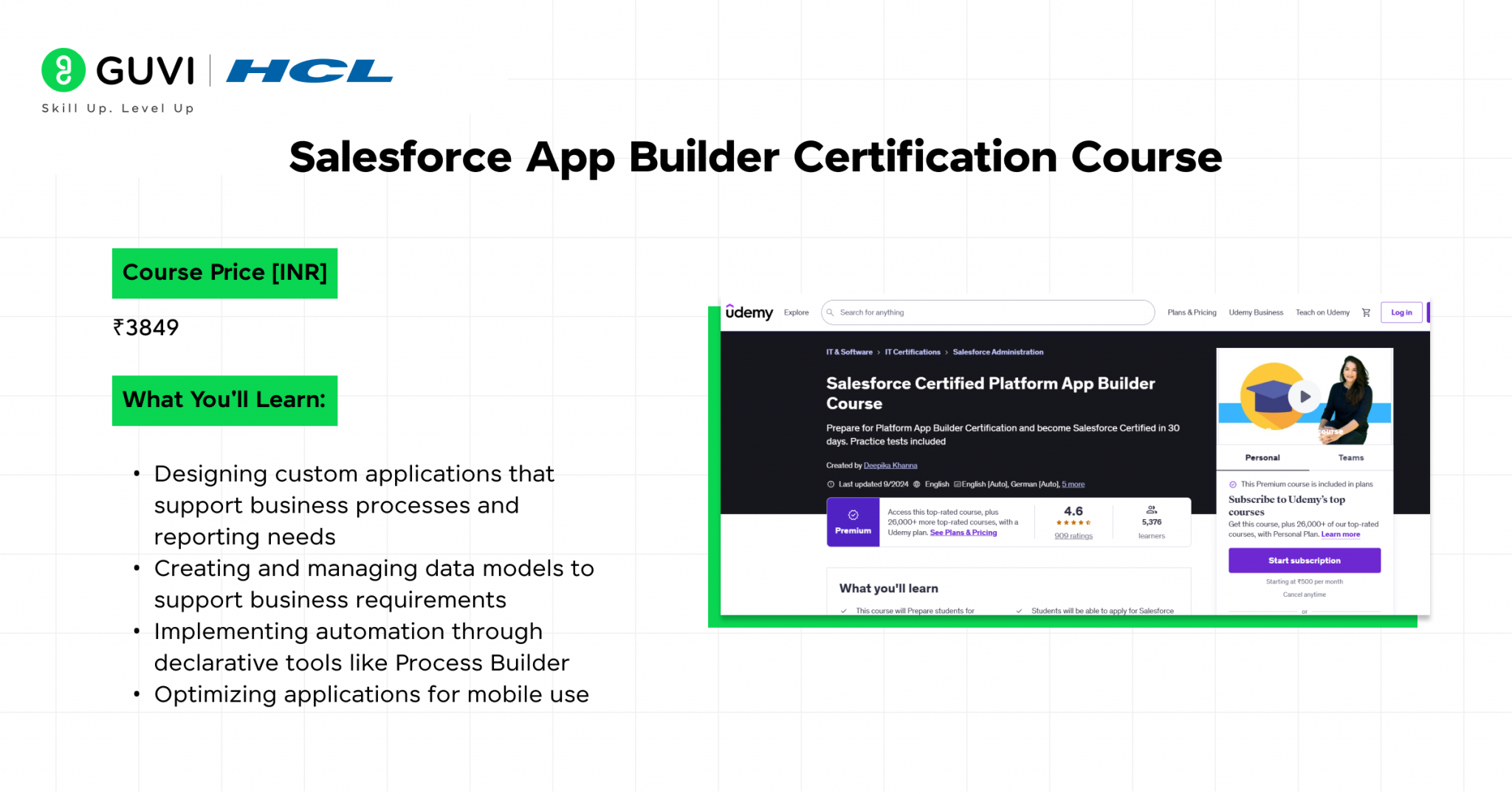Click the Start subscription button

1304,560
